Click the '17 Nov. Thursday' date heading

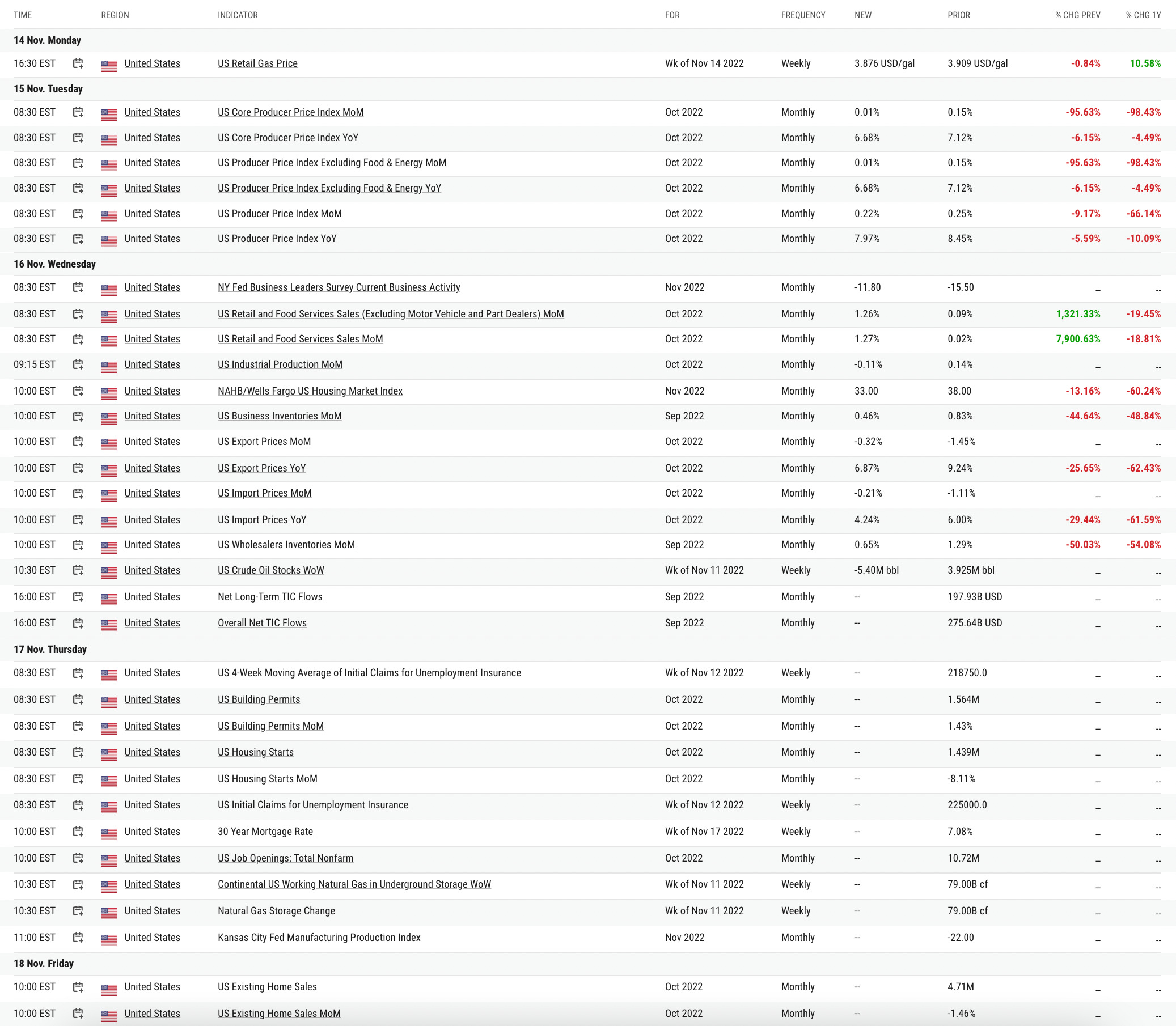[50, 649]
